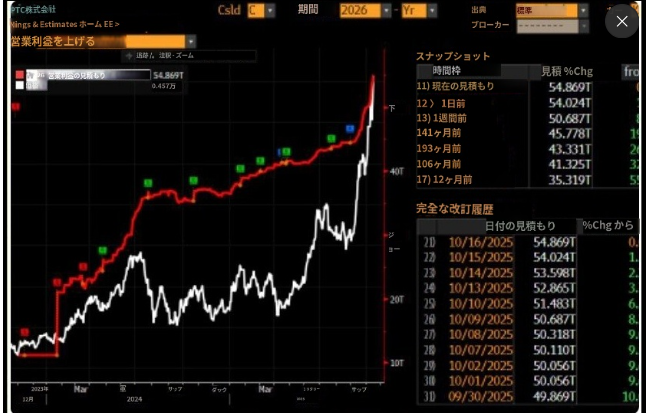This screenshot has height=413, width=646.
Task: Toggle the red estimate series legend box
Action: (x=19, y=75)
